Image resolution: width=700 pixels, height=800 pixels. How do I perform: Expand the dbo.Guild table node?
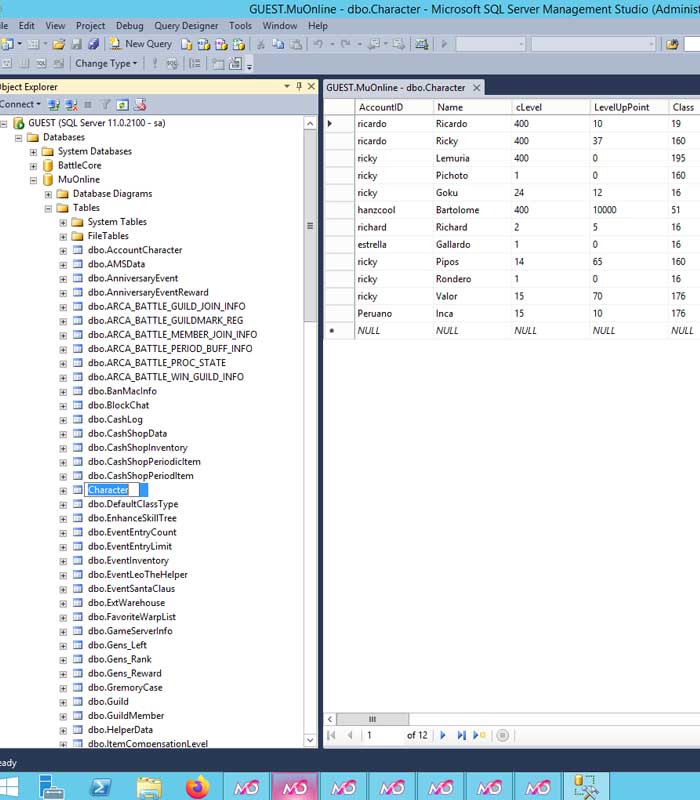[x=63, y=703]
